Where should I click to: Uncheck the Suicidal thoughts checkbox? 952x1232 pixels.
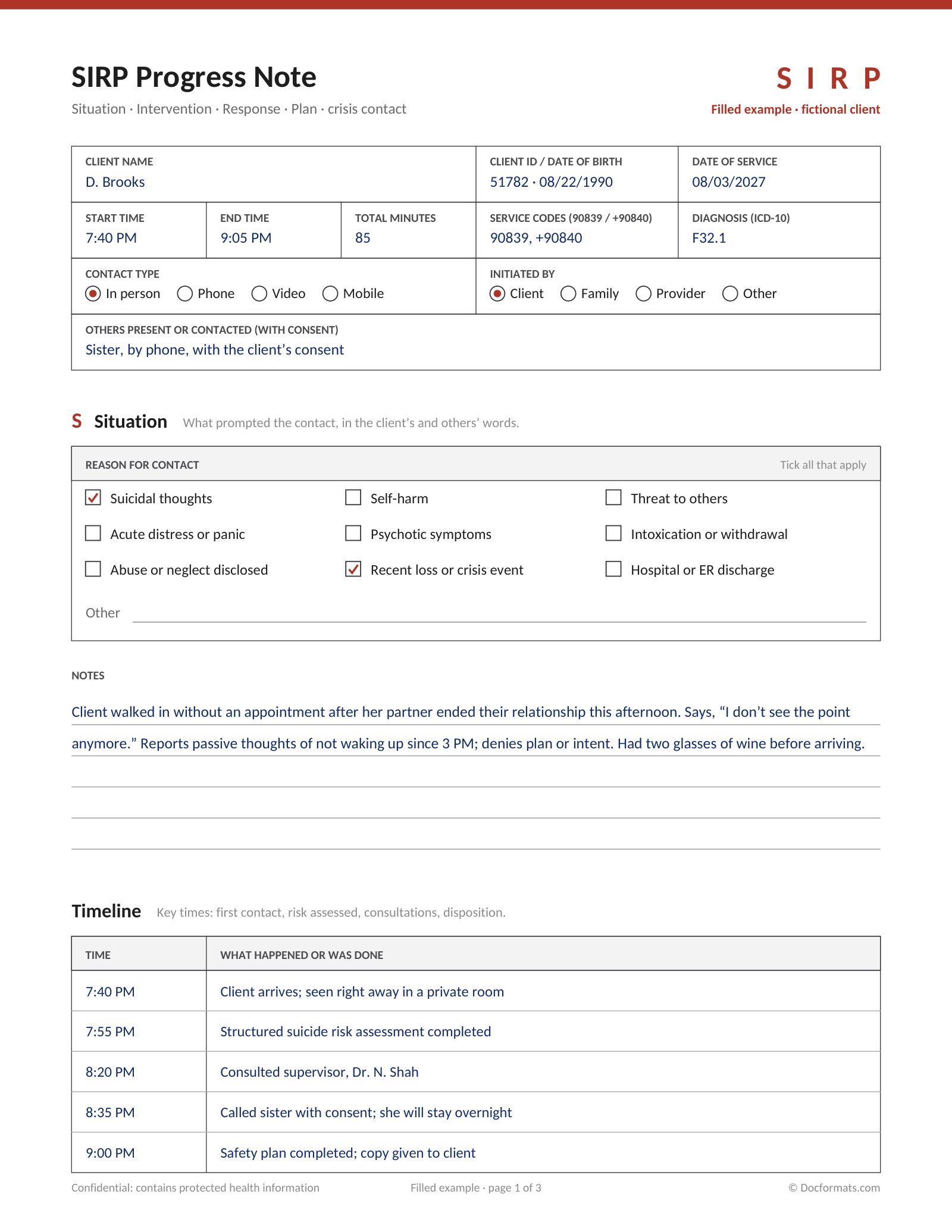point(93,498)
